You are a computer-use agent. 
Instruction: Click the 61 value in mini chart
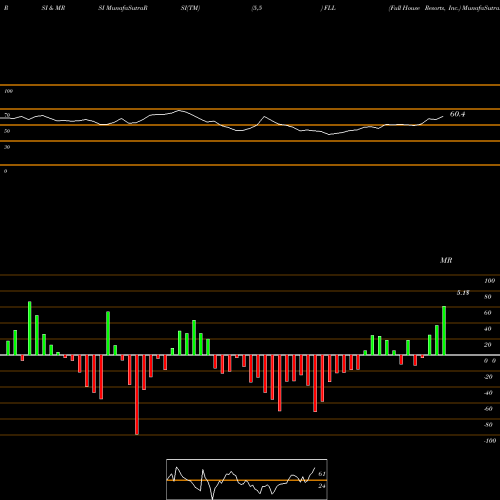point(322,474)
